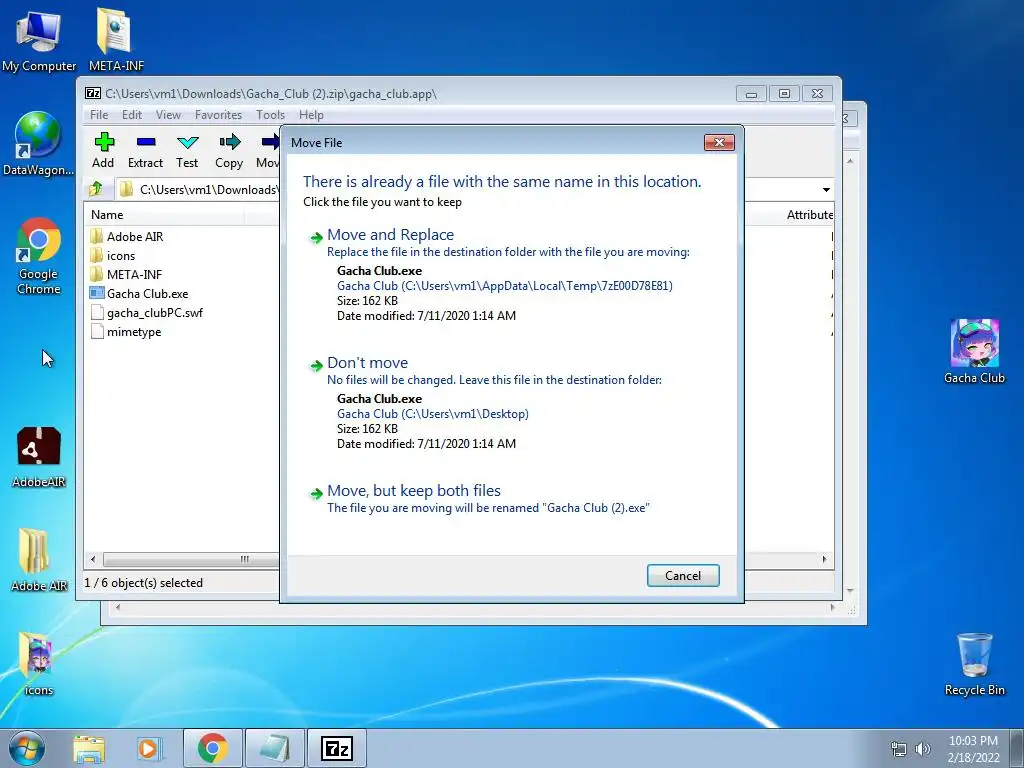
Task: Click the Move toolbar icon in 7-Zip
Action: 268,151
